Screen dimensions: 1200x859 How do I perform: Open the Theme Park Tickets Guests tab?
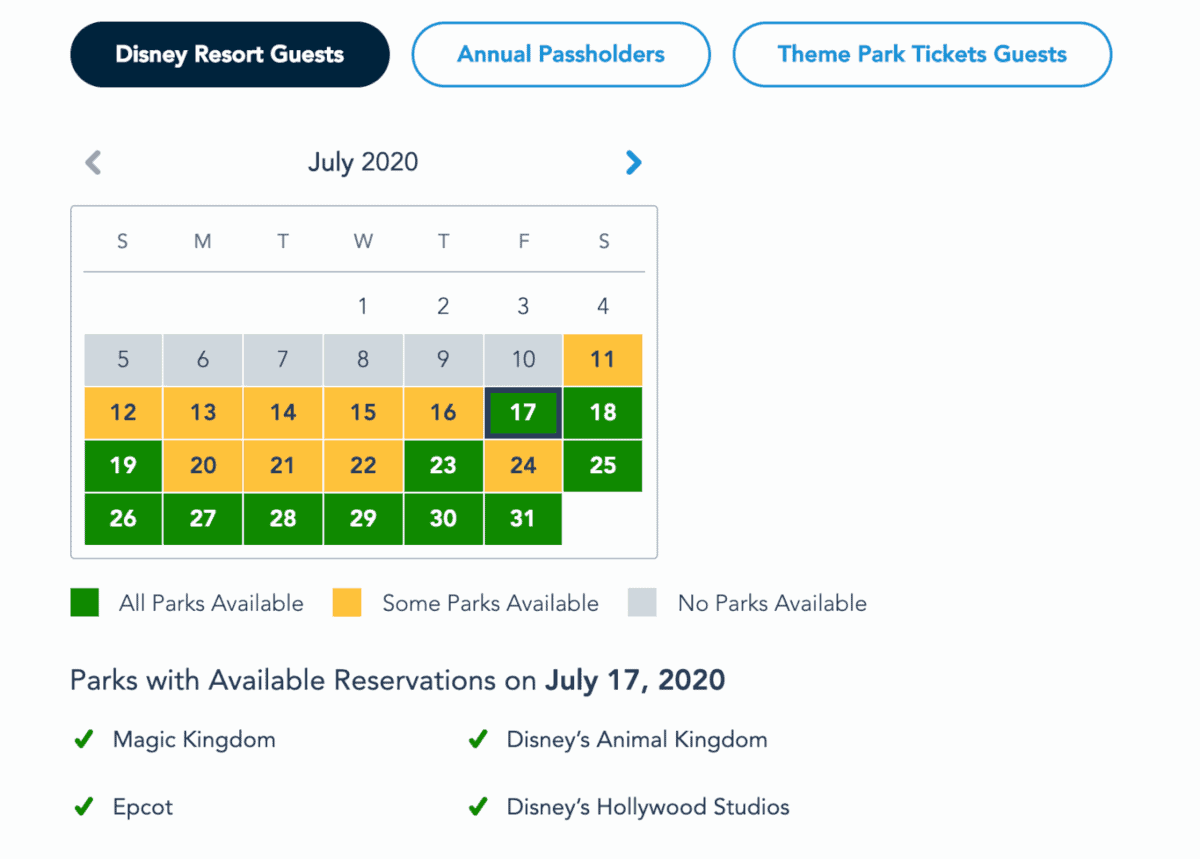pos(922,54)
